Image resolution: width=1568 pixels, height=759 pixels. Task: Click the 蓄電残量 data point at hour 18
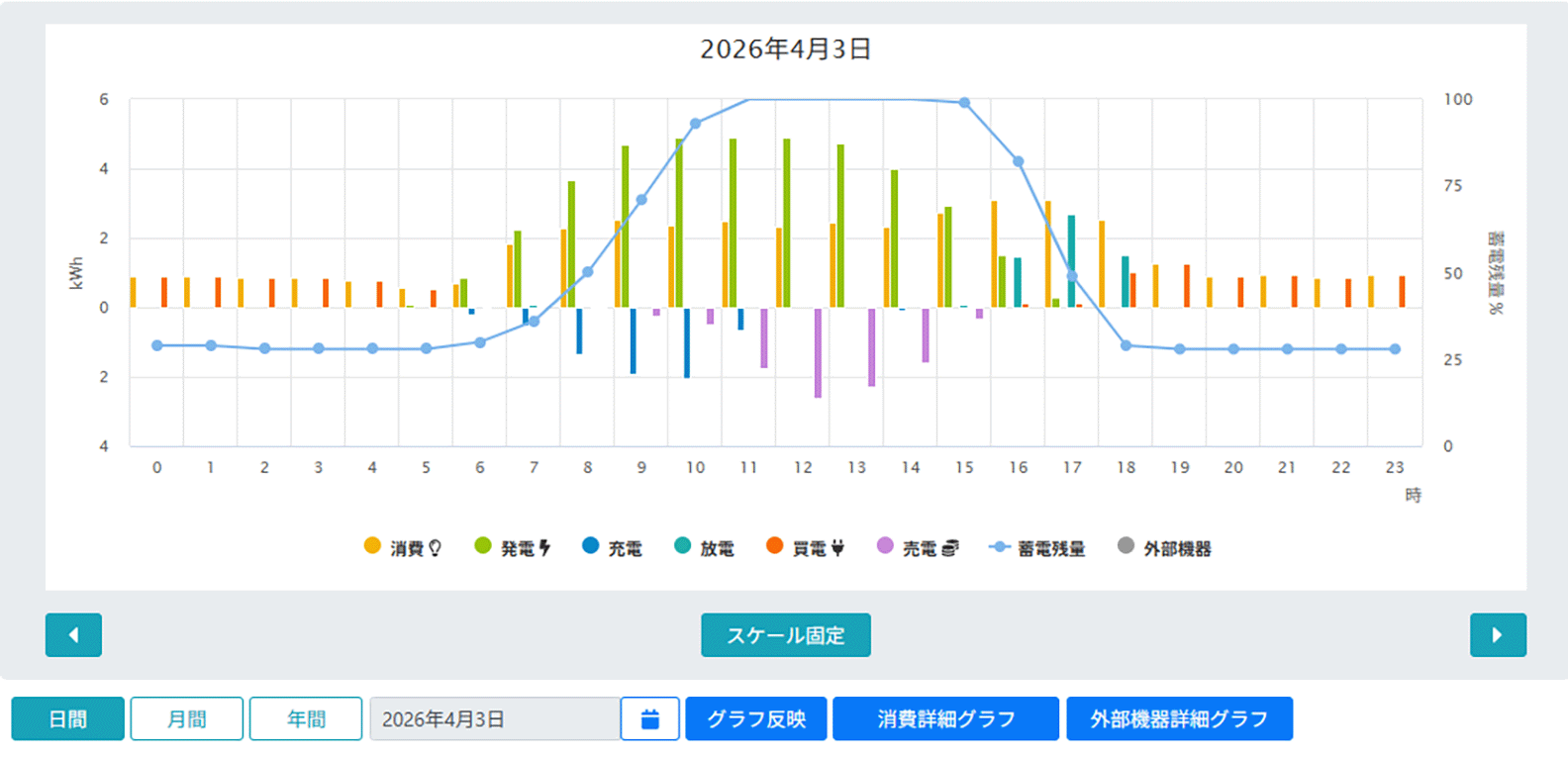1126,345
